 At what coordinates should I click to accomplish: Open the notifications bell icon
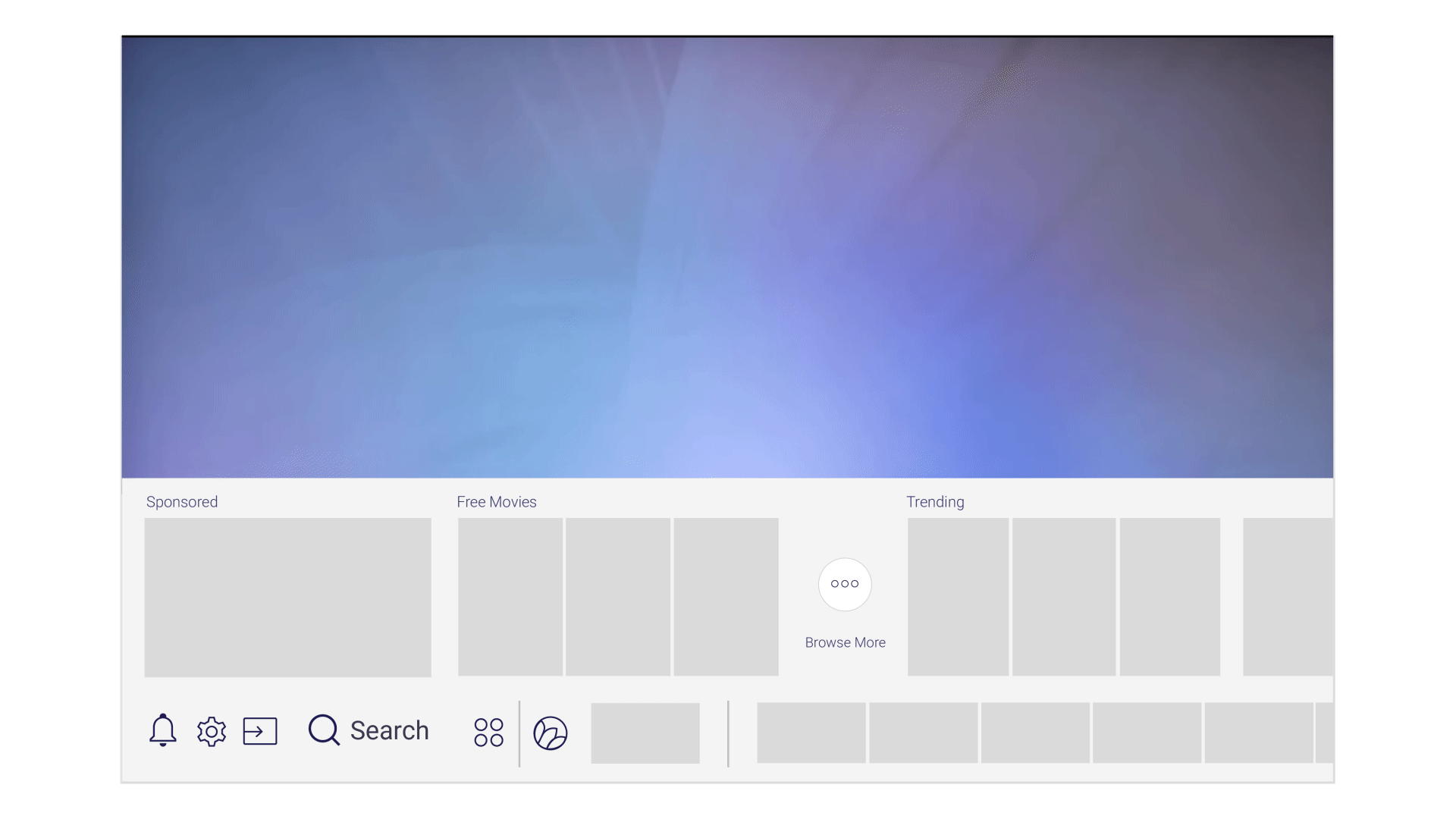[x=162, y=731]
